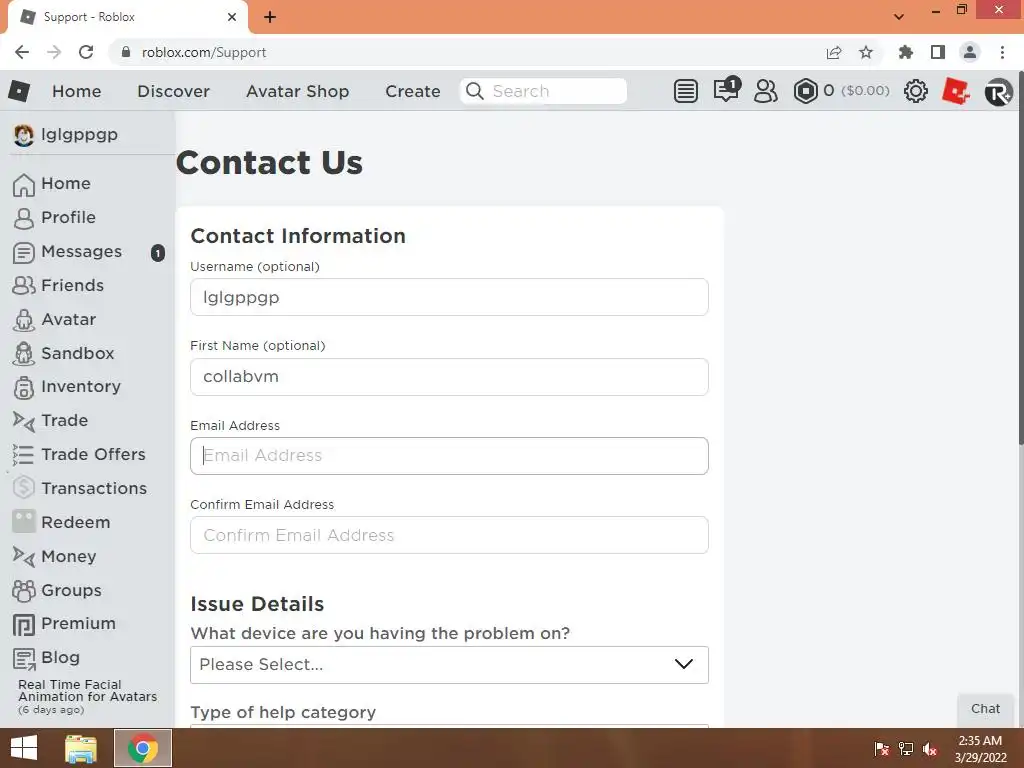Open the Money link in sidebar
1024x768 pixels.
click(x=69, y=556)
